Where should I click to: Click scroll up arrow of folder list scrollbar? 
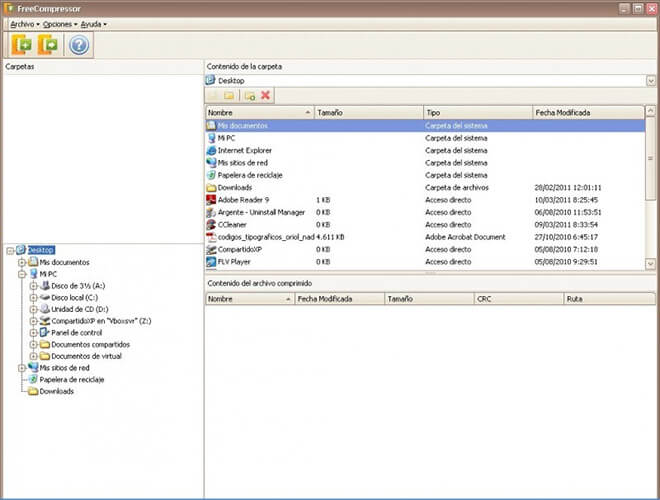coord(650,111)
